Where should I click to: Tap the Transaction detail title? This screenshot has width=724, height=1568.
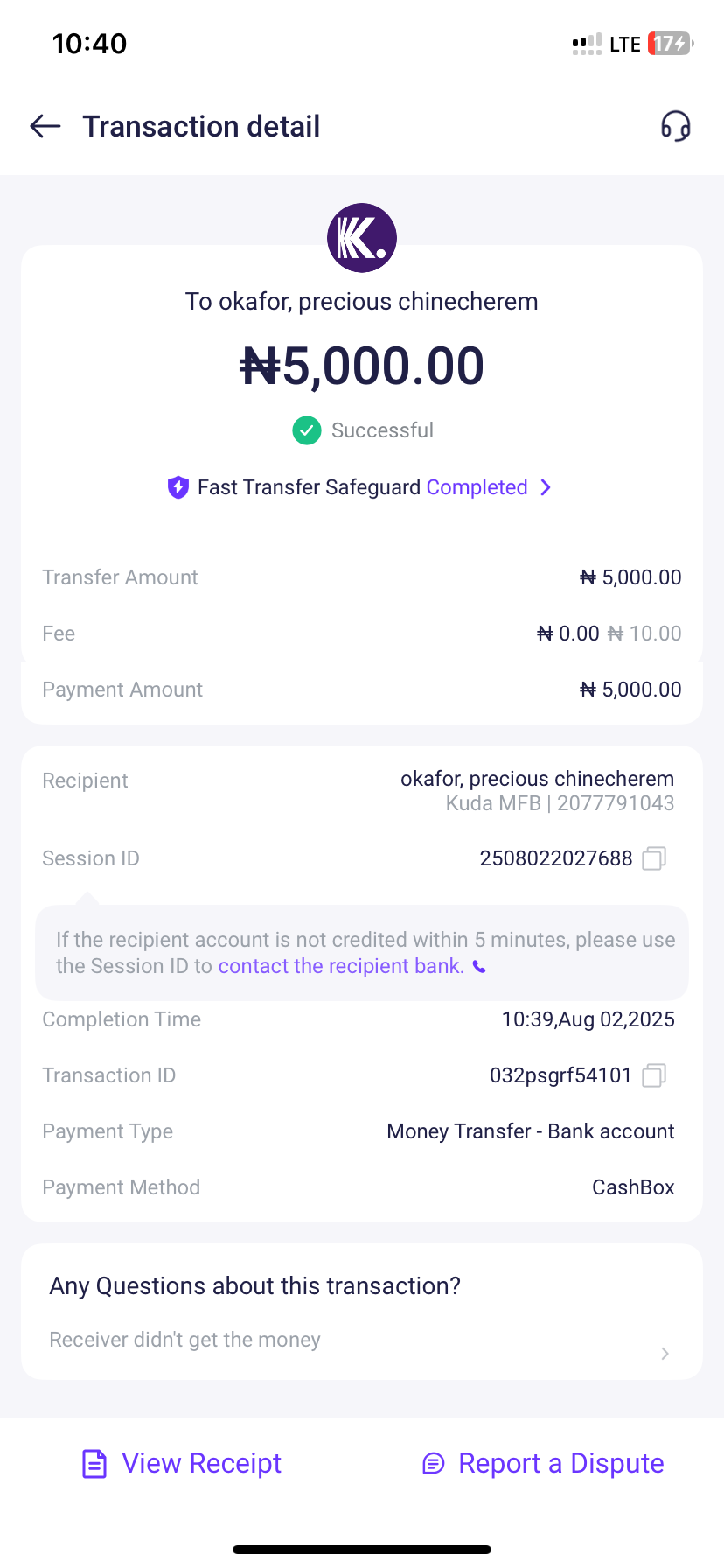(201, 127)
